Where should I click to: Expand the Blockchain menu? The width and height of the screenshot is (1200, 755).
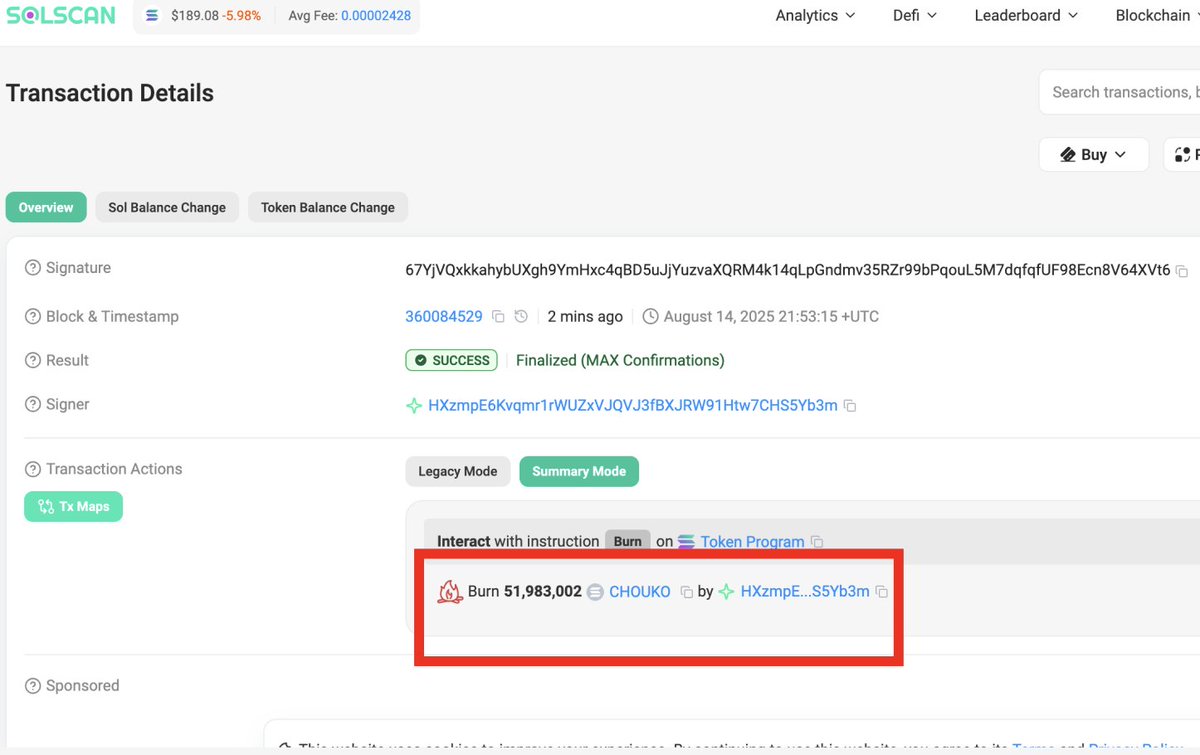1157,15
